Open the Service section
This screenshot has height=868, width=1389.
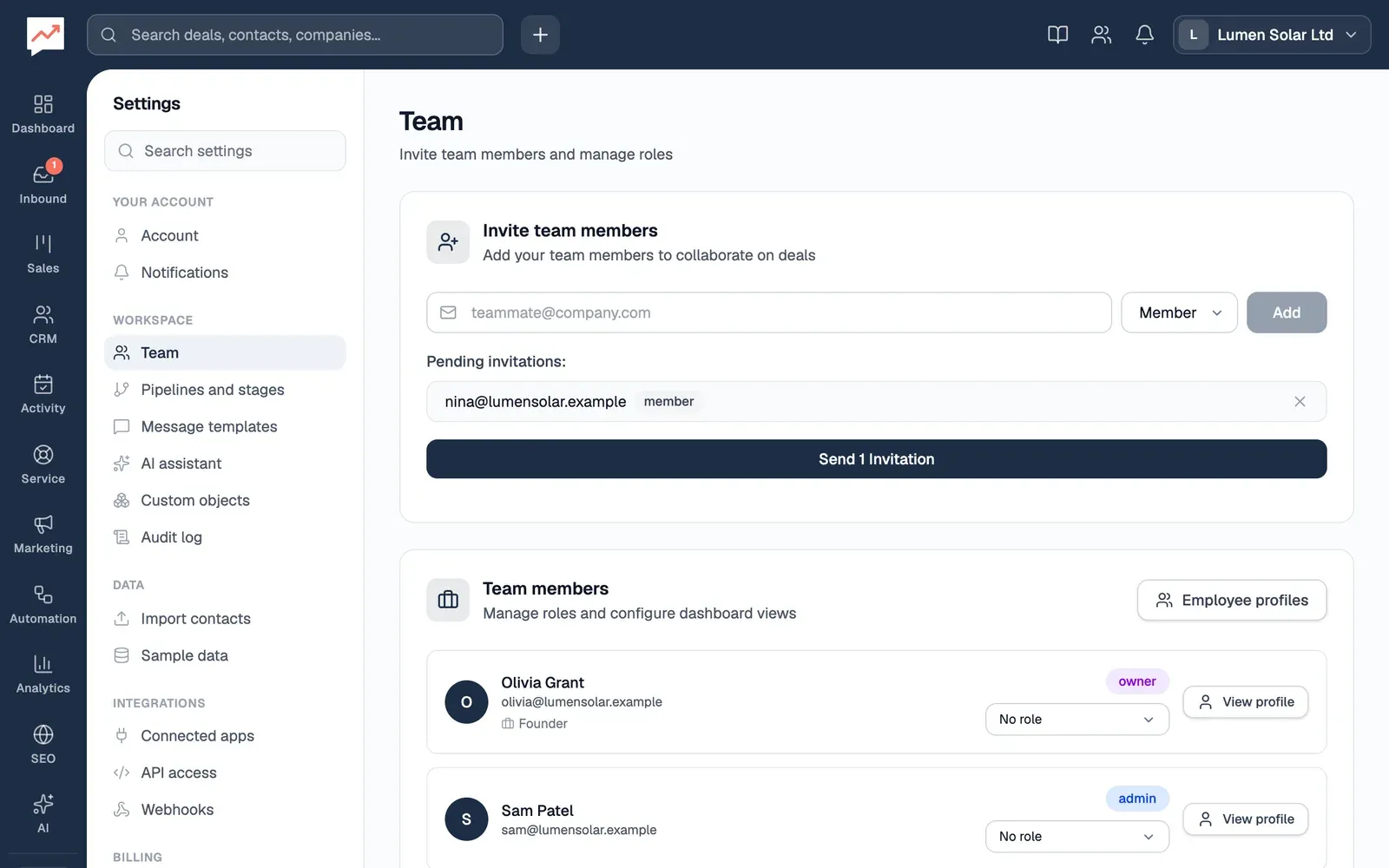click(x=43, y=464)
